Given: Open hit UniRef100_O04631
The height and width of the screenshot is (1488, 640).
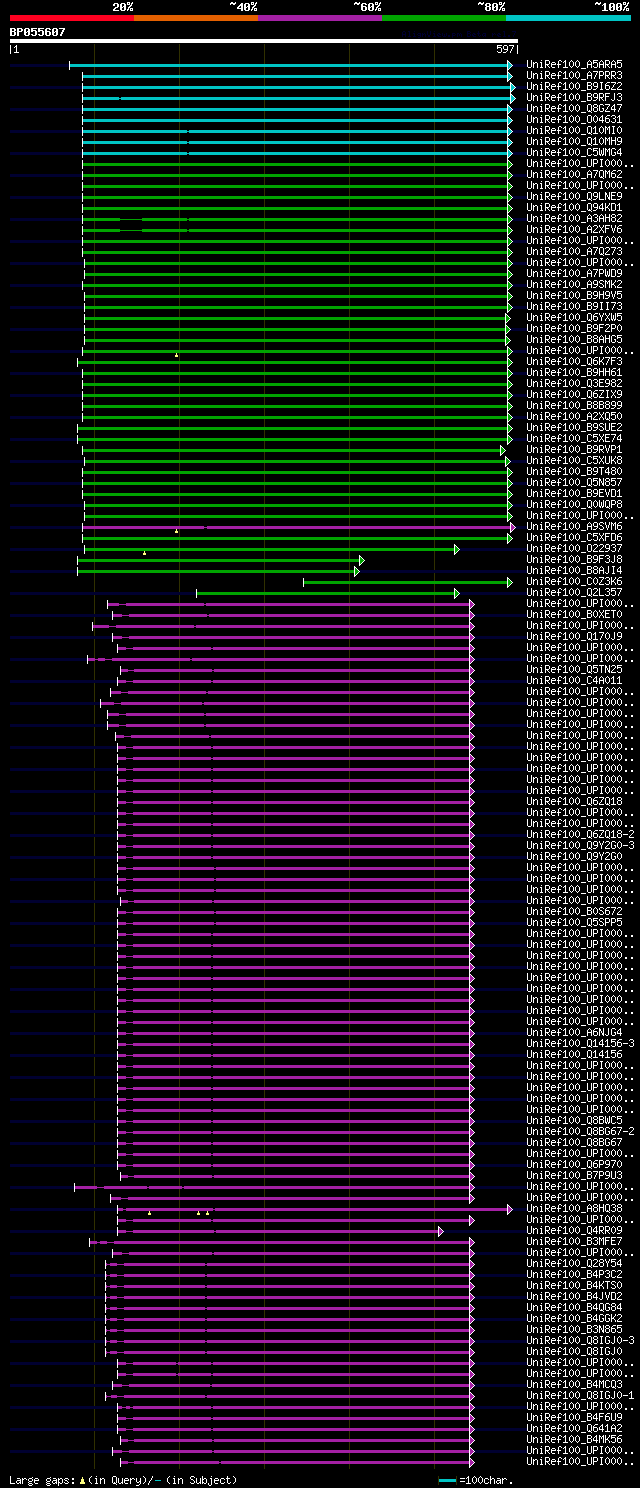Looking at the screenshot, I should pos(574,119).
